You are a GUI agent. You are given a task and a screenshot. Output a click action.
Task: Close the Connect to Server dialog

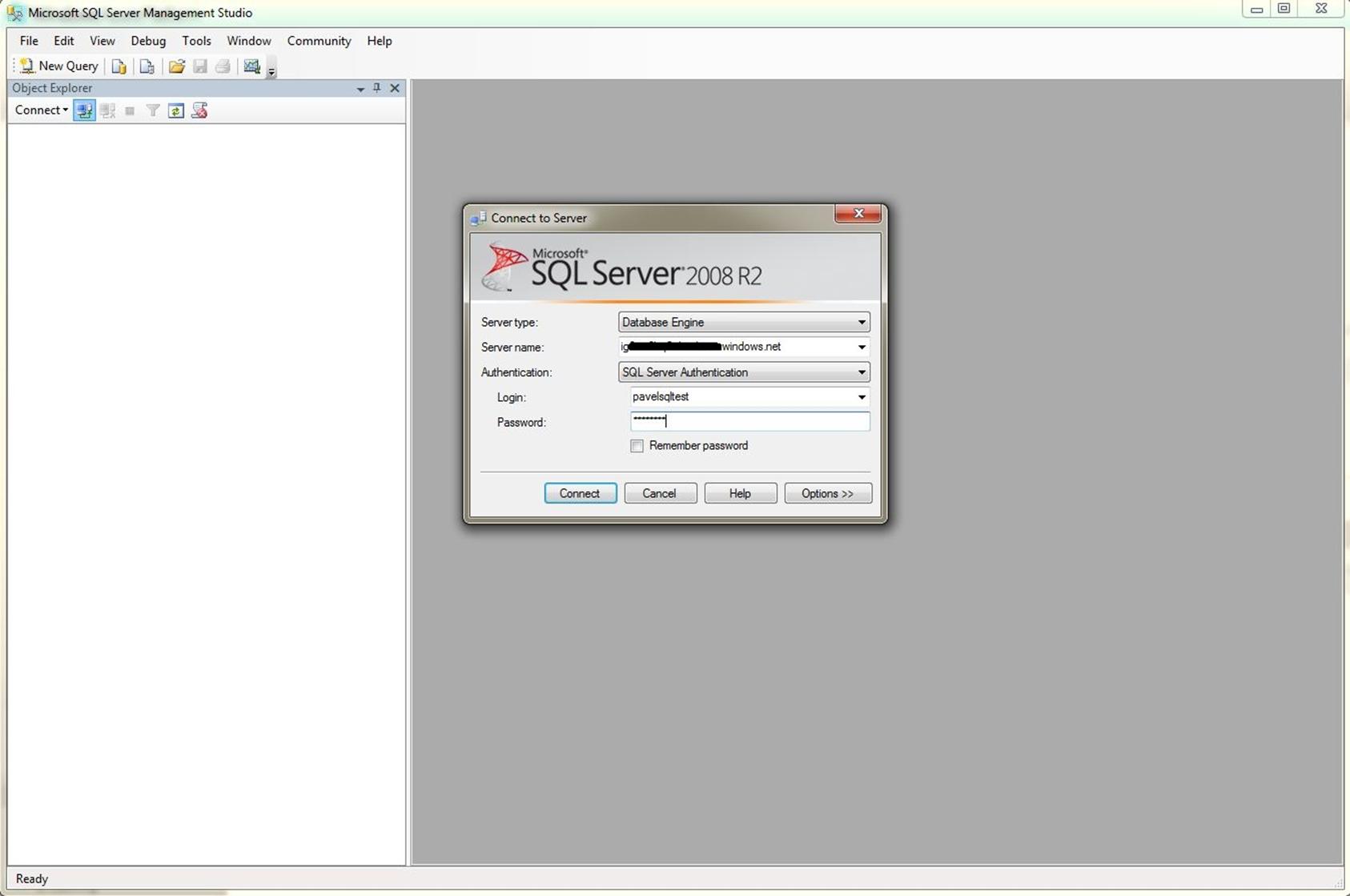858,213
